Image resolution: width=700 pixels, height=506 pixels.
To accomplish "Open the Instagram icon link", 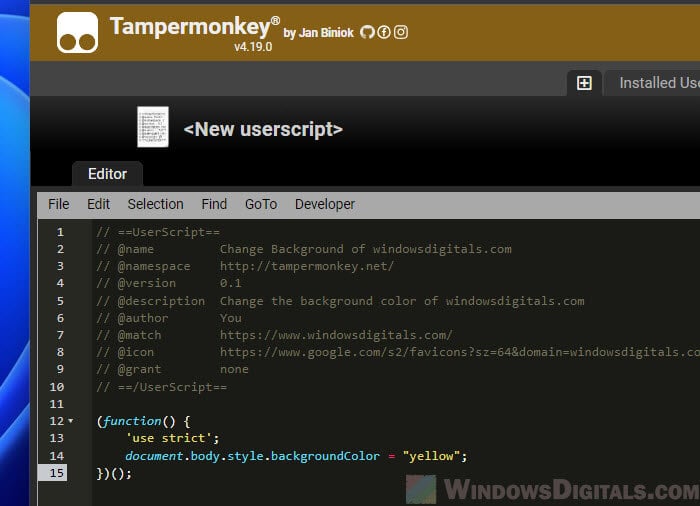I will pyautogui.click(x=401, y=32).
